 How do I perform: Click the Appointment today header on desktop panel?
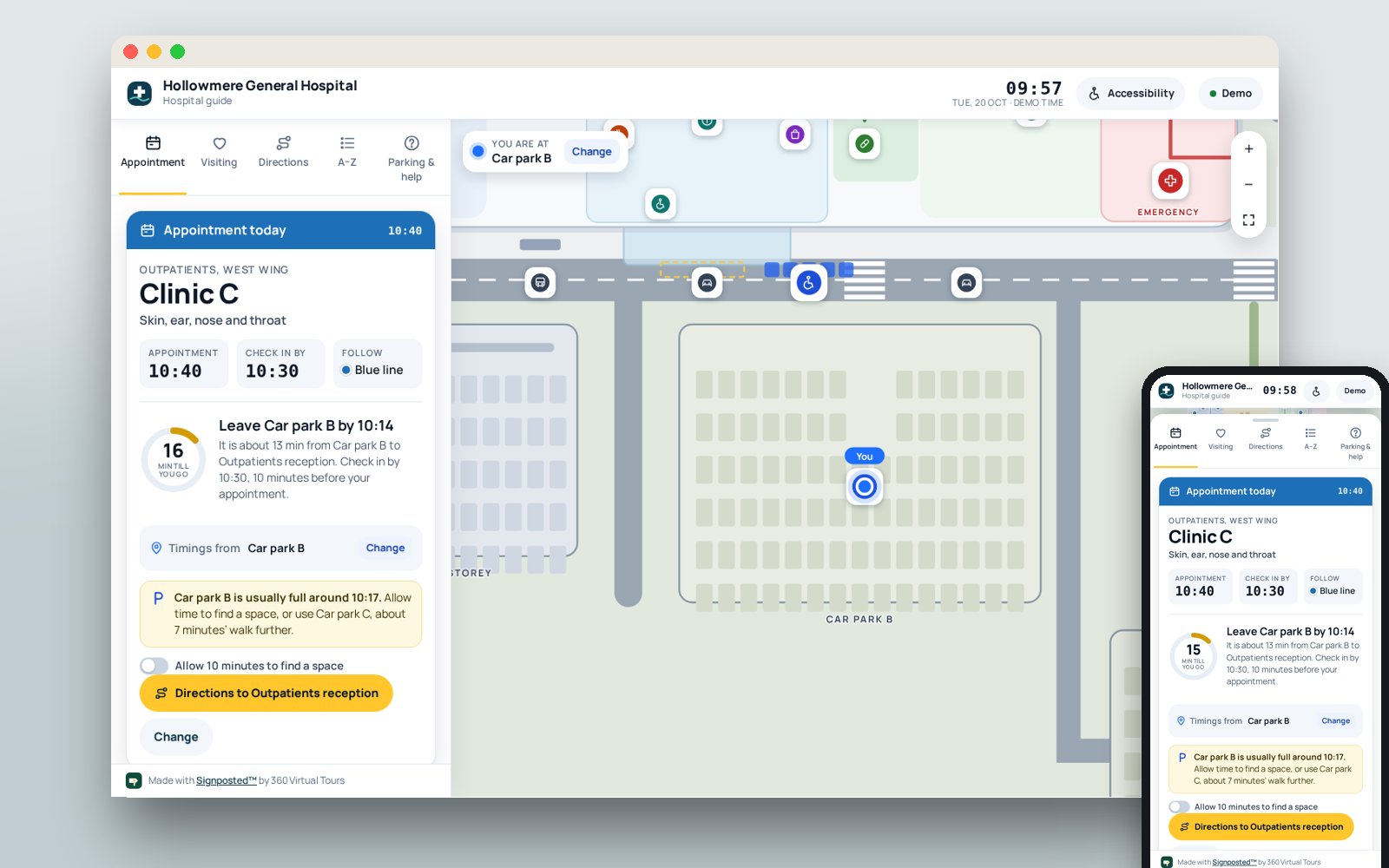click(280, 230)
